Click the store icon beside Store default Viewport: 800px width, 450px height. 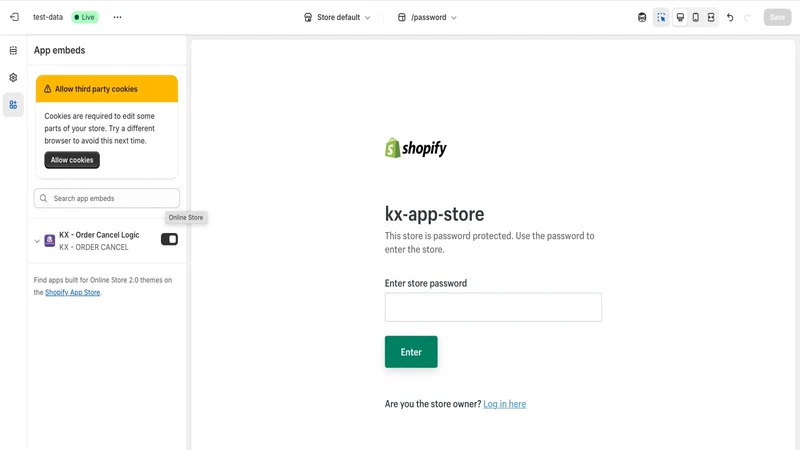pos(308,17)
